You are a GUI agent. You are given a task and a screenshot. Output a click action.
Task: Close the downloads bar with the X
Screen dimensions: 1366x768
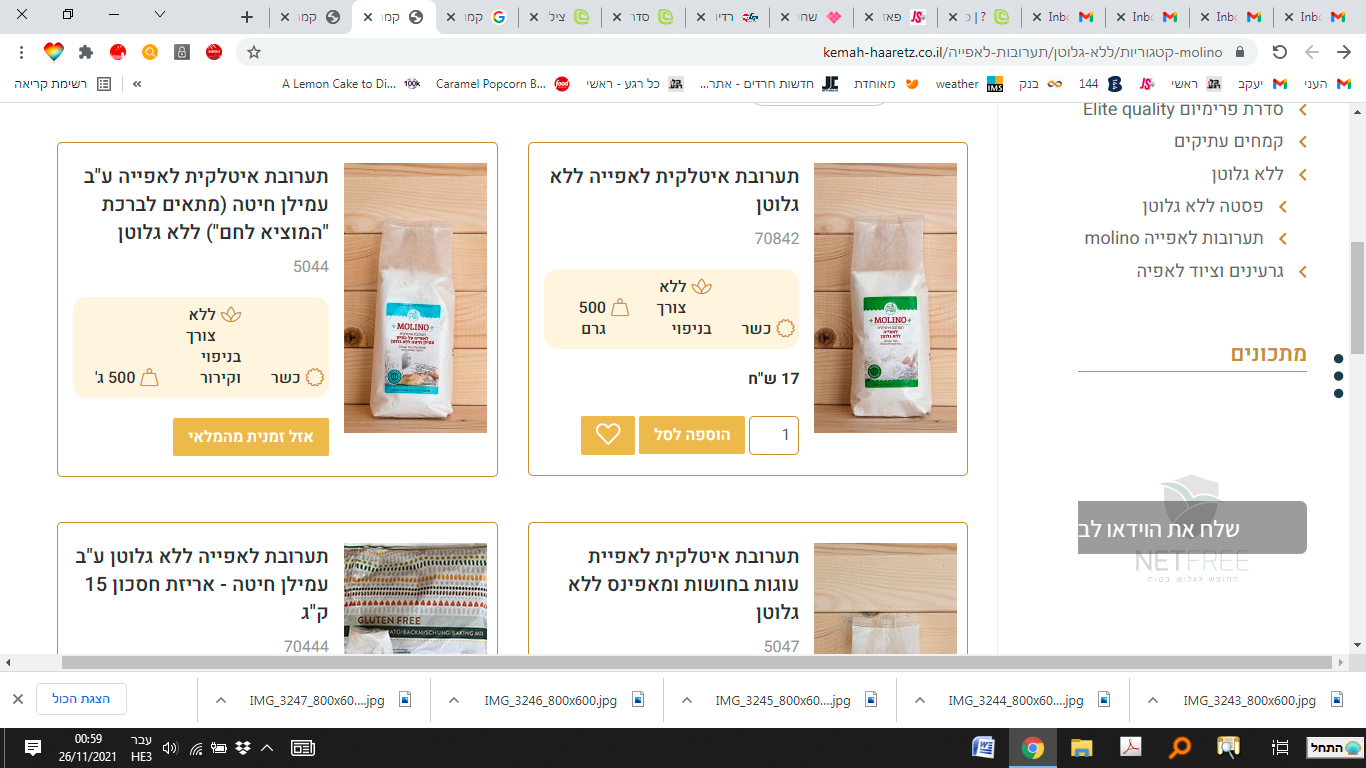[x=18, y=700]
